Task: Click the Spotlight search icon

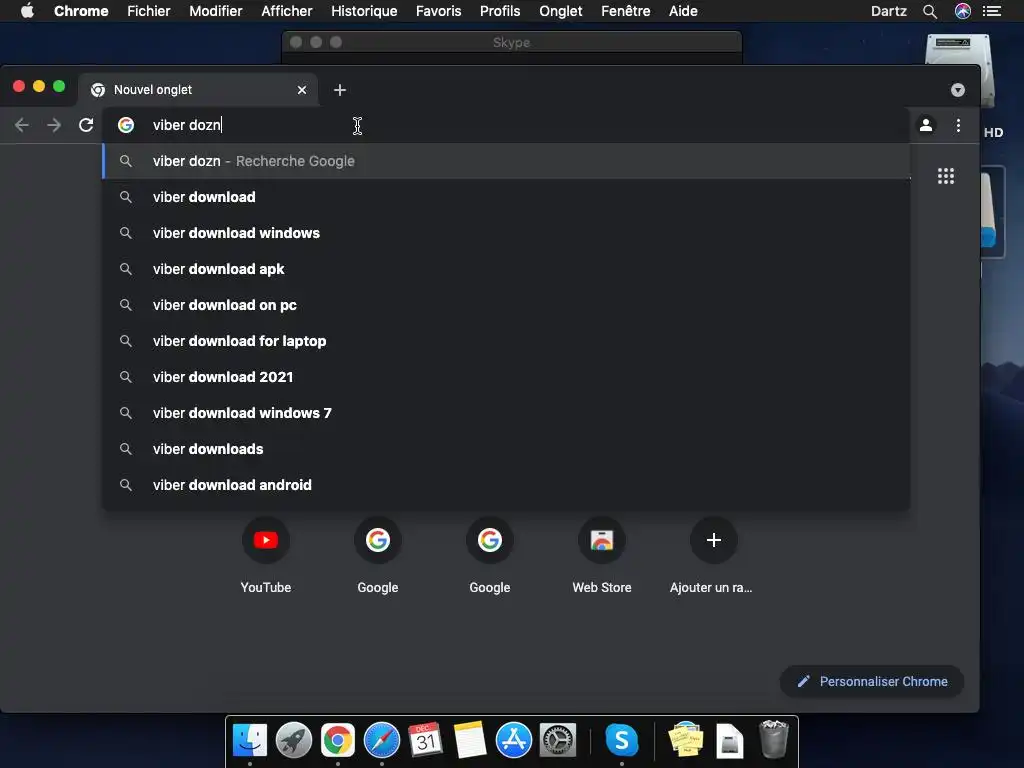Action: pyautogui.click(x=930, y=11)
